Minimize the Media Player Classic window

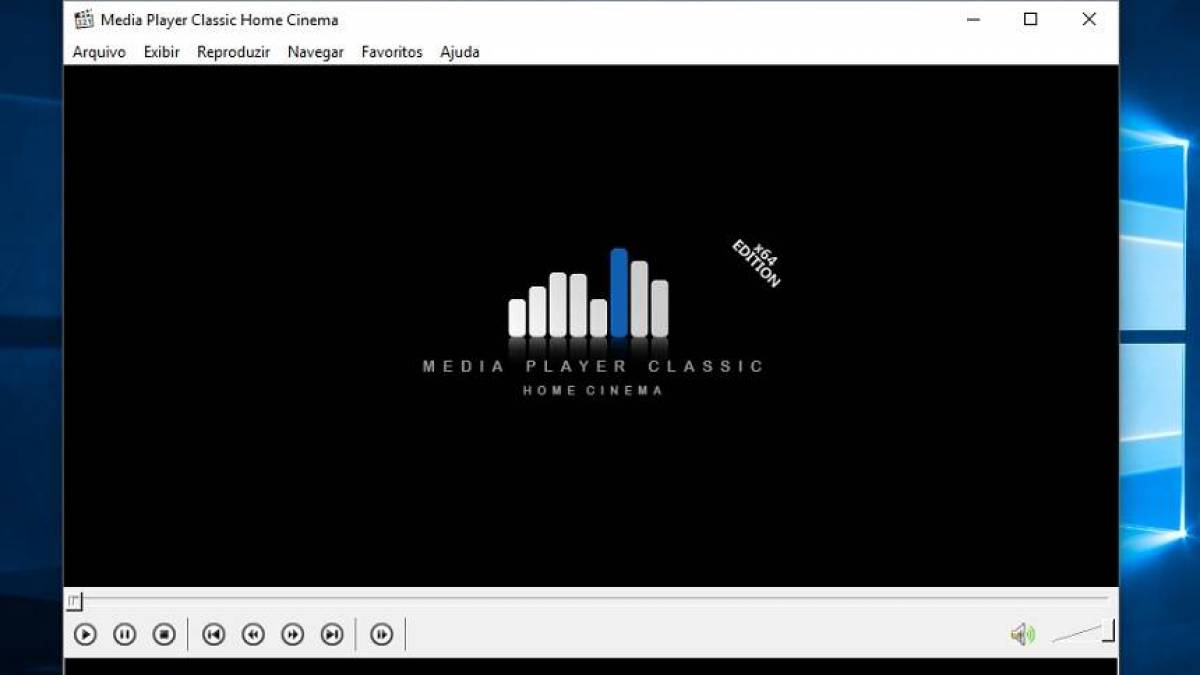coord(973,19)
